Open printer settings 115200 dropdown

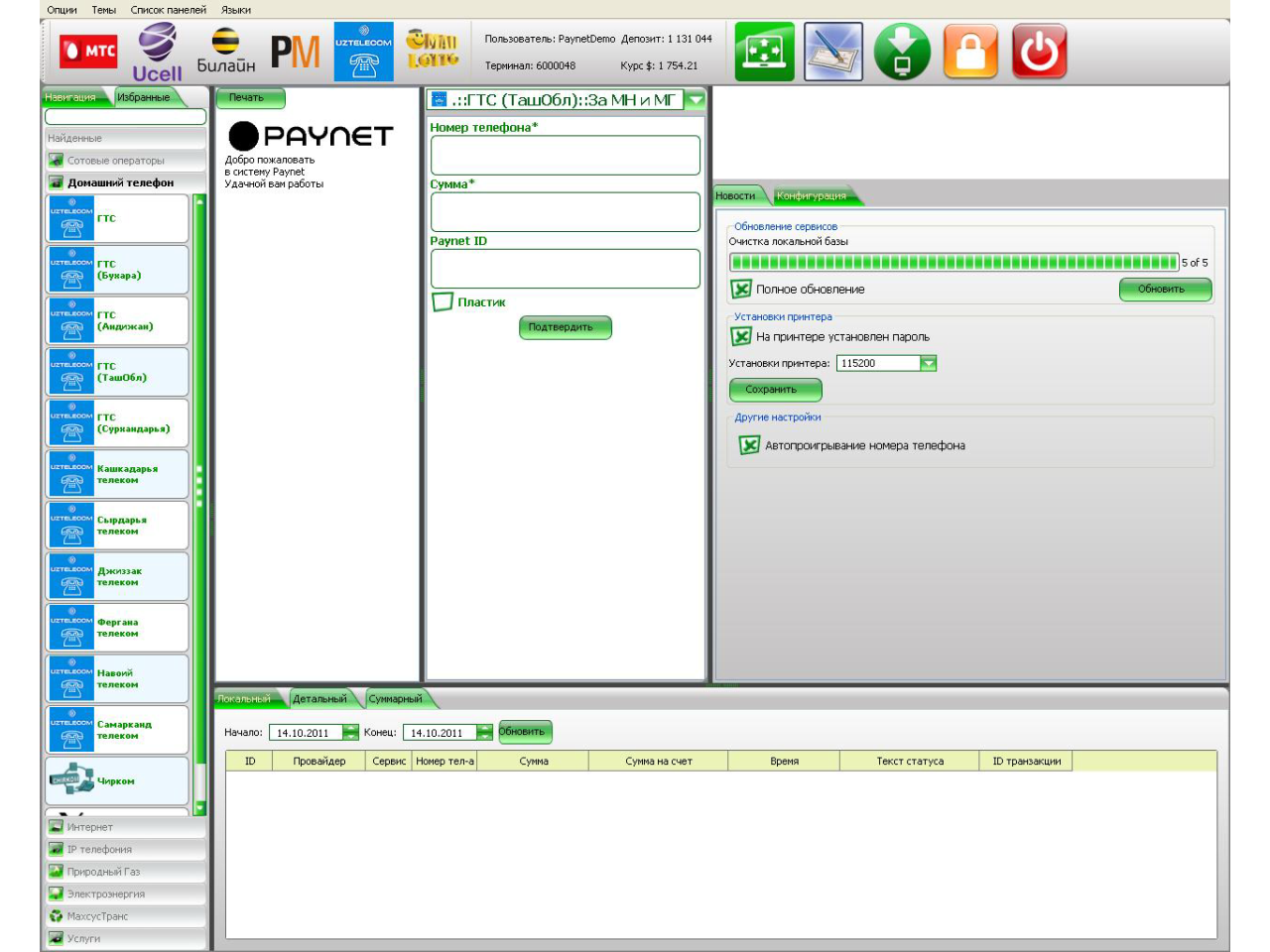click(928, 363)
